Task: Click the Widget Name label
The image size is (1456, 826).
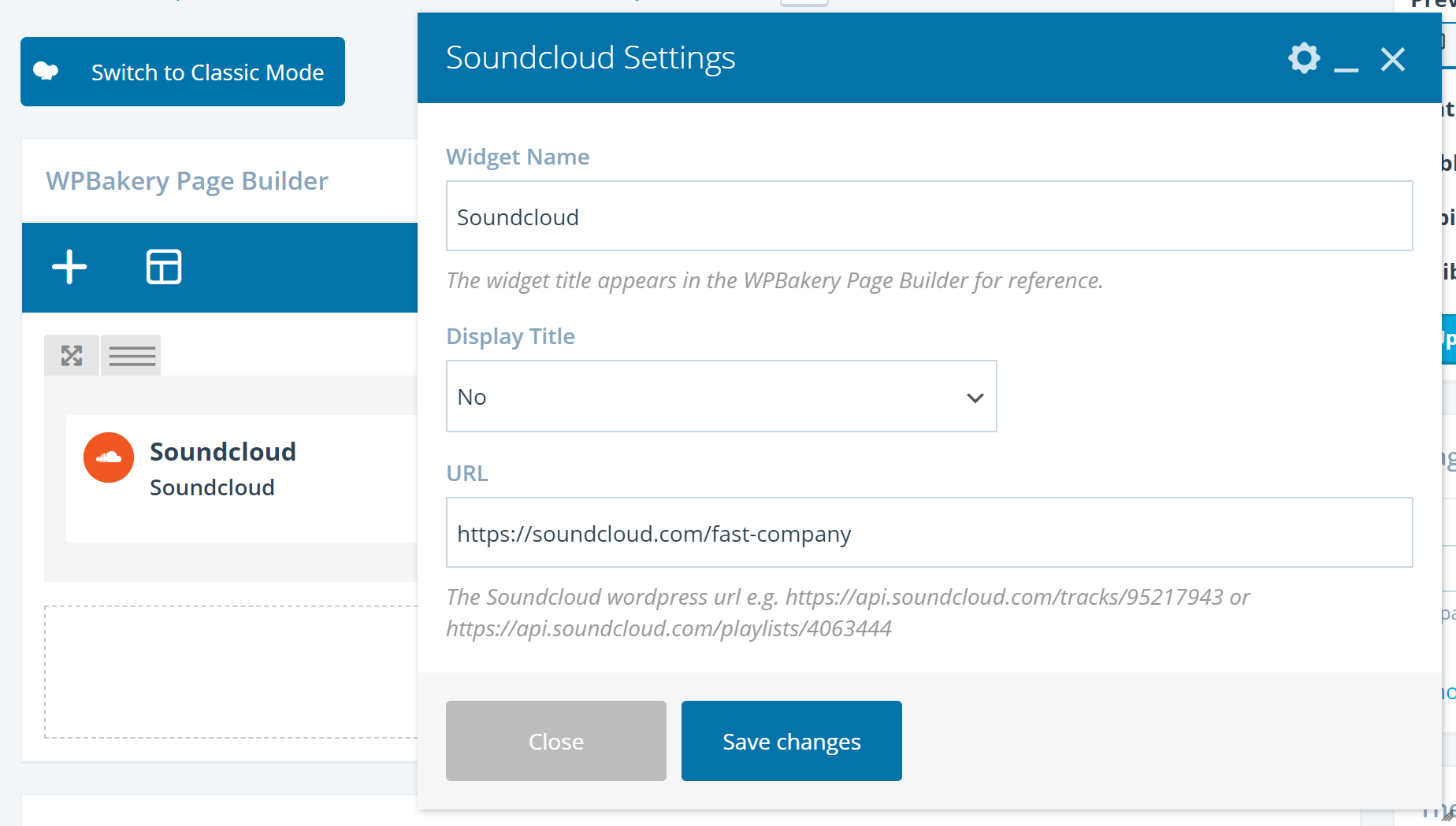Action: 518,157
